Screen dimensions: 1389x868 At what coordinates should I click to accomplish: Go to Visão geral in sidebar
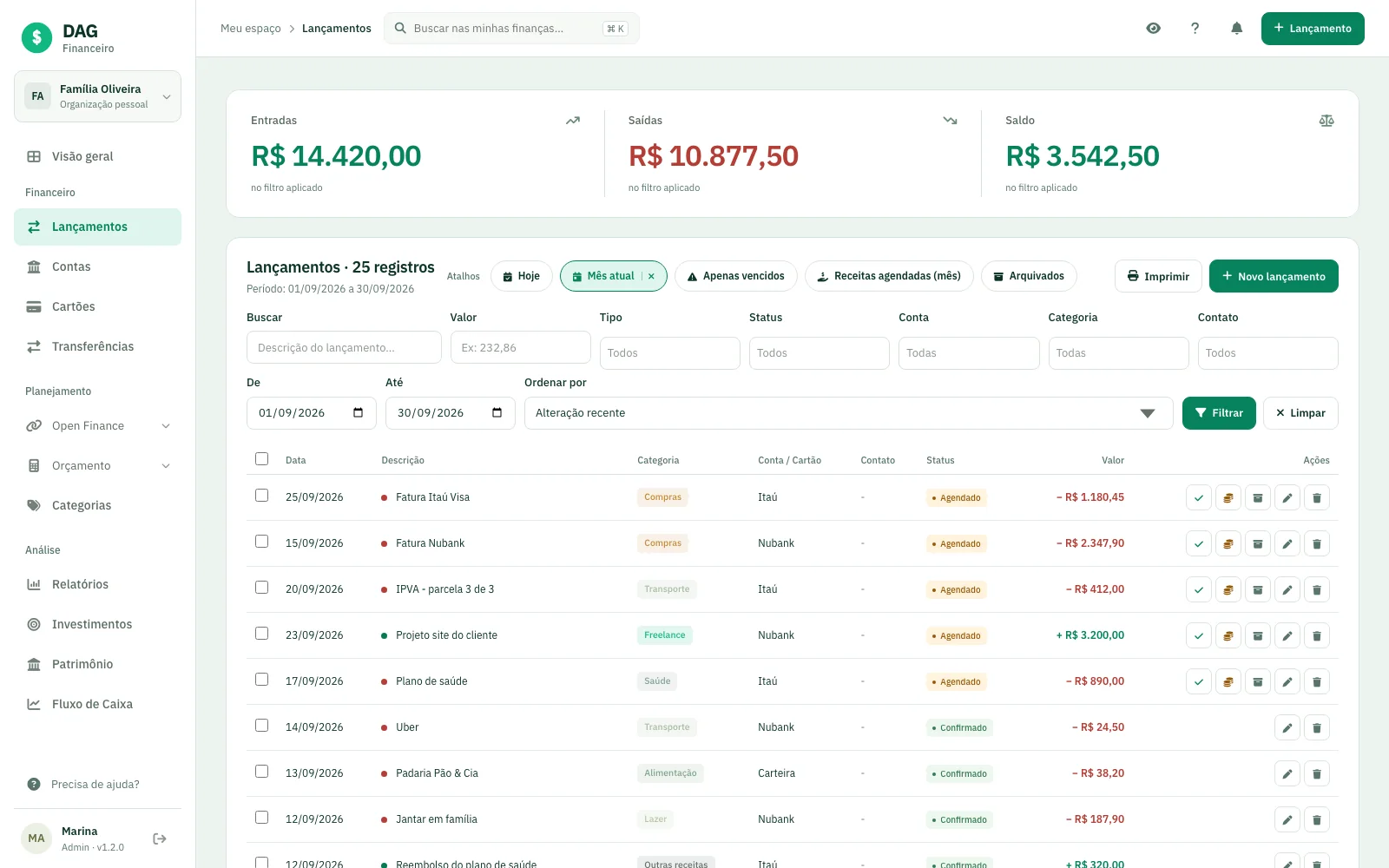tap(97, 157)
